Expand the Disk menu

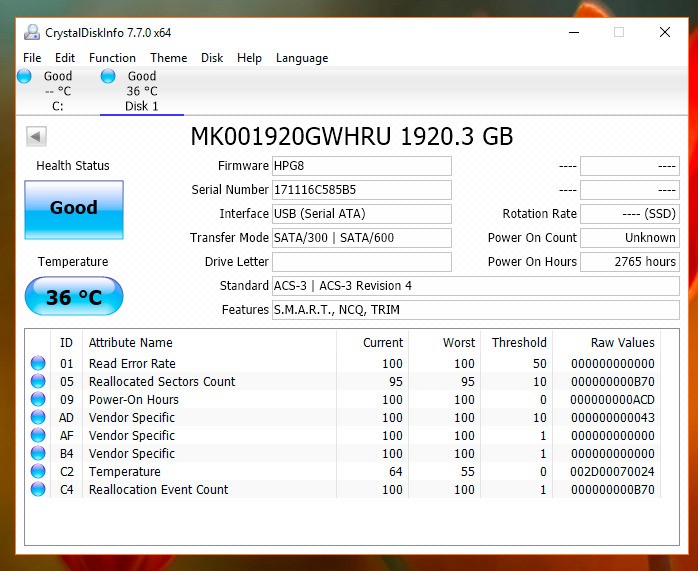[x=212, y=58]
